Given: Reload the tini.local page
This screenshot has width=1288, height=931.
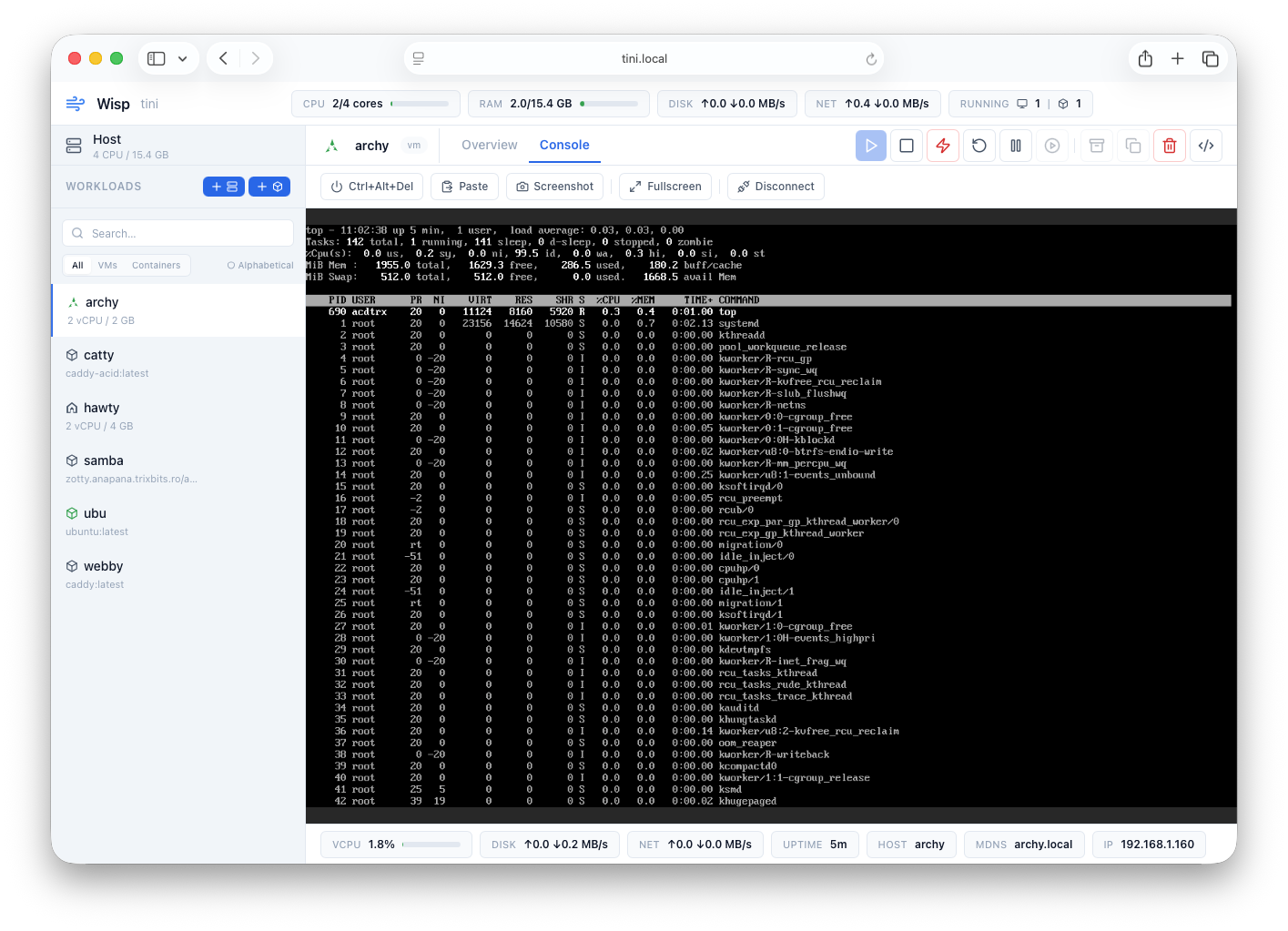Looking at the screenshot, I should click(x=871, y=58).
